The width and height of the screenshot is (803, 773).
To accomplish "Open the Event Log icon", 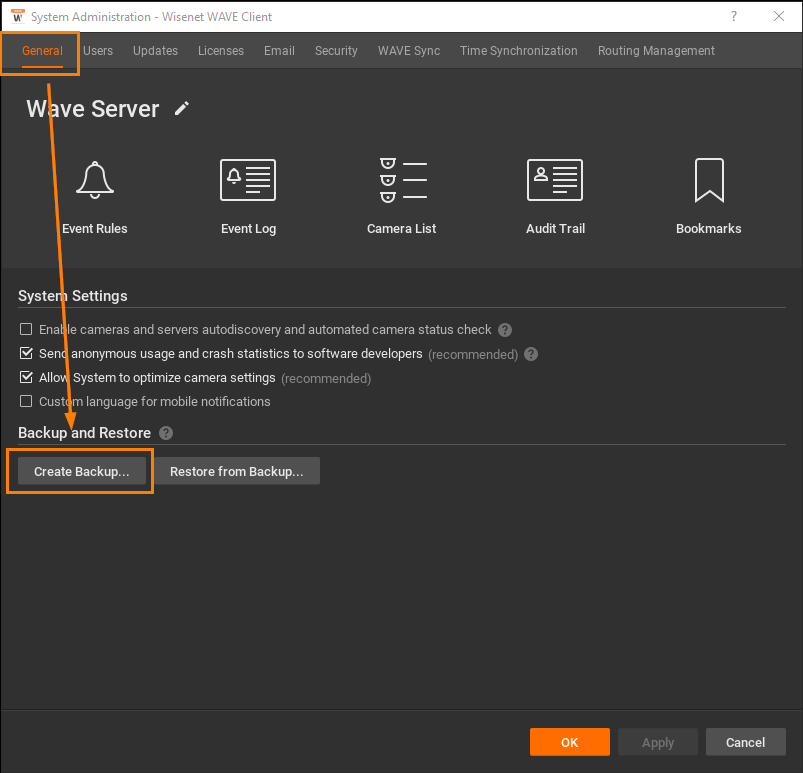I will click(x=248, y=180).
